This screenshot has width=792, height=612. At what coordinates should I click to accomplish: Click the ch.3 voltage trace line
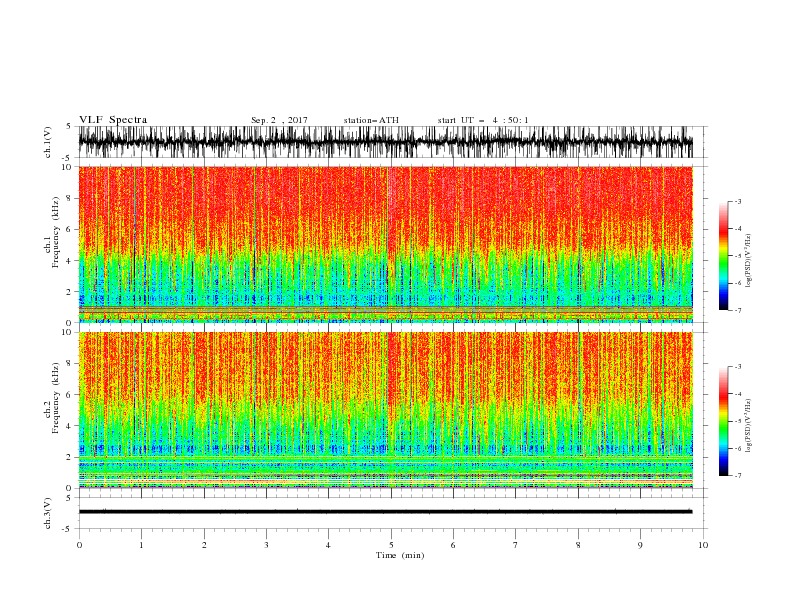pos(385,512)
